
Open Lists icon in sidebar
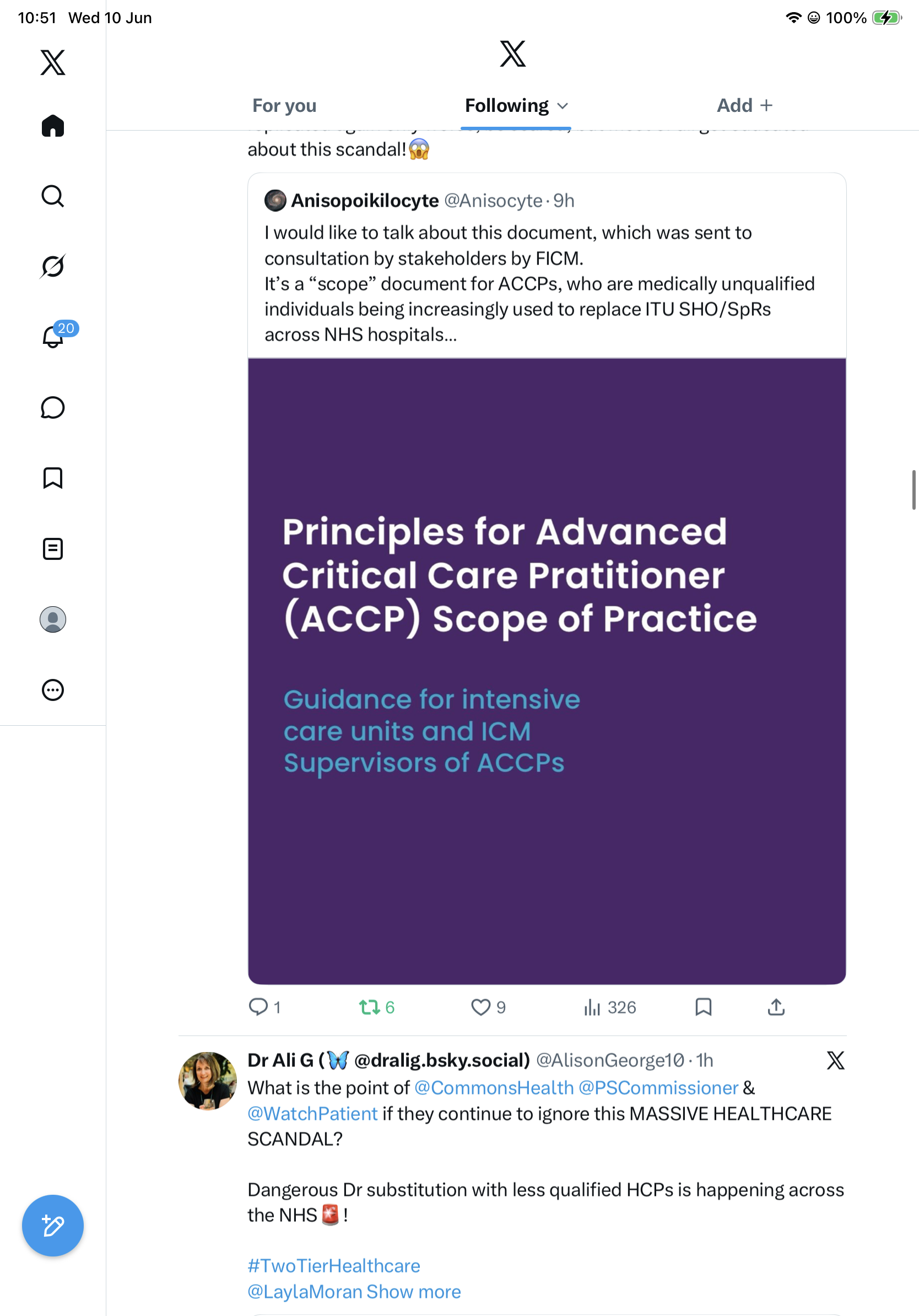click(x=53, y=548)
